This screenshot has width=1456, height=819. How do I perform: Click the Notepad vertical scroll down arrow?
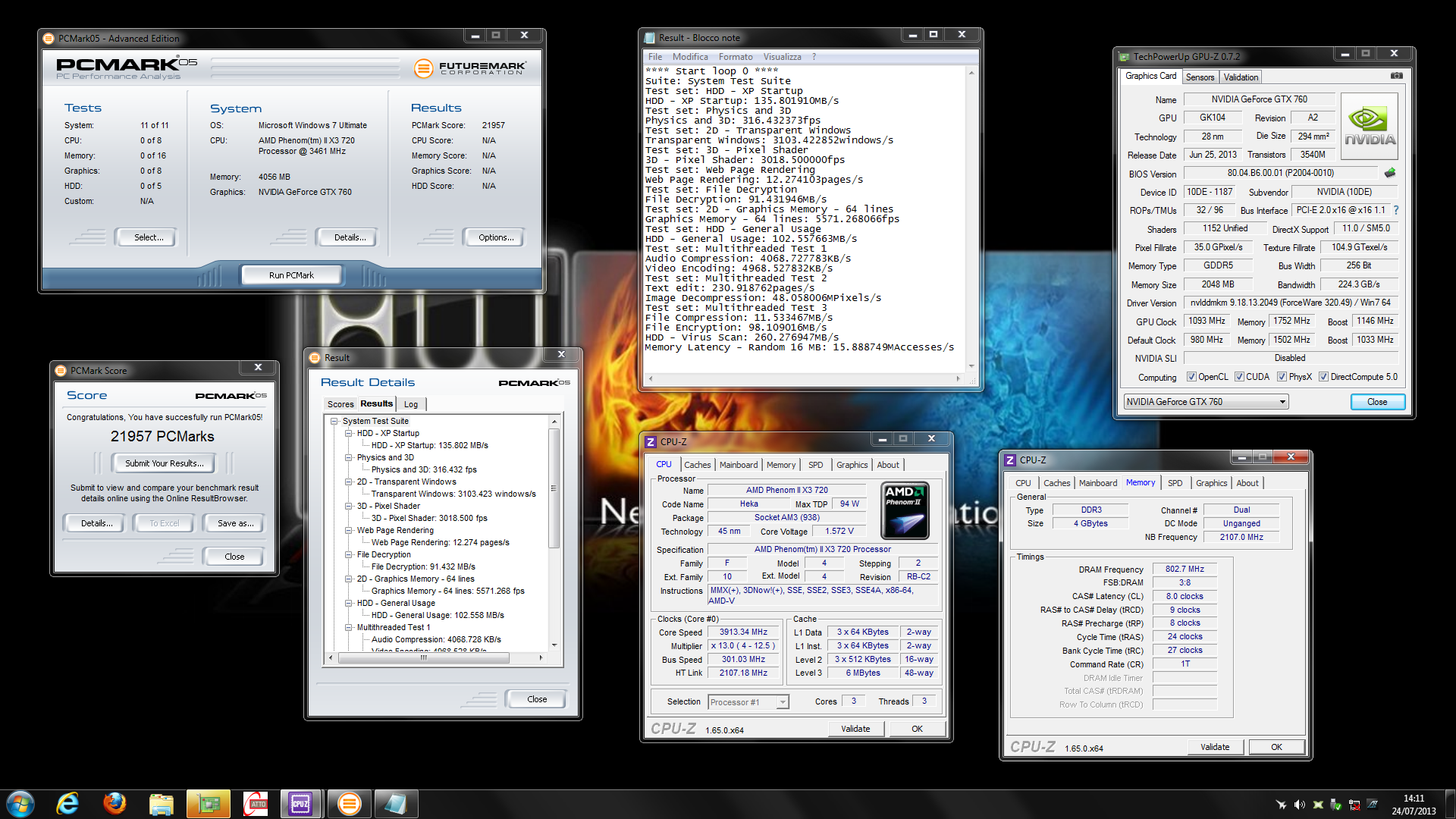pyautogui.click(x=971, y=366)
